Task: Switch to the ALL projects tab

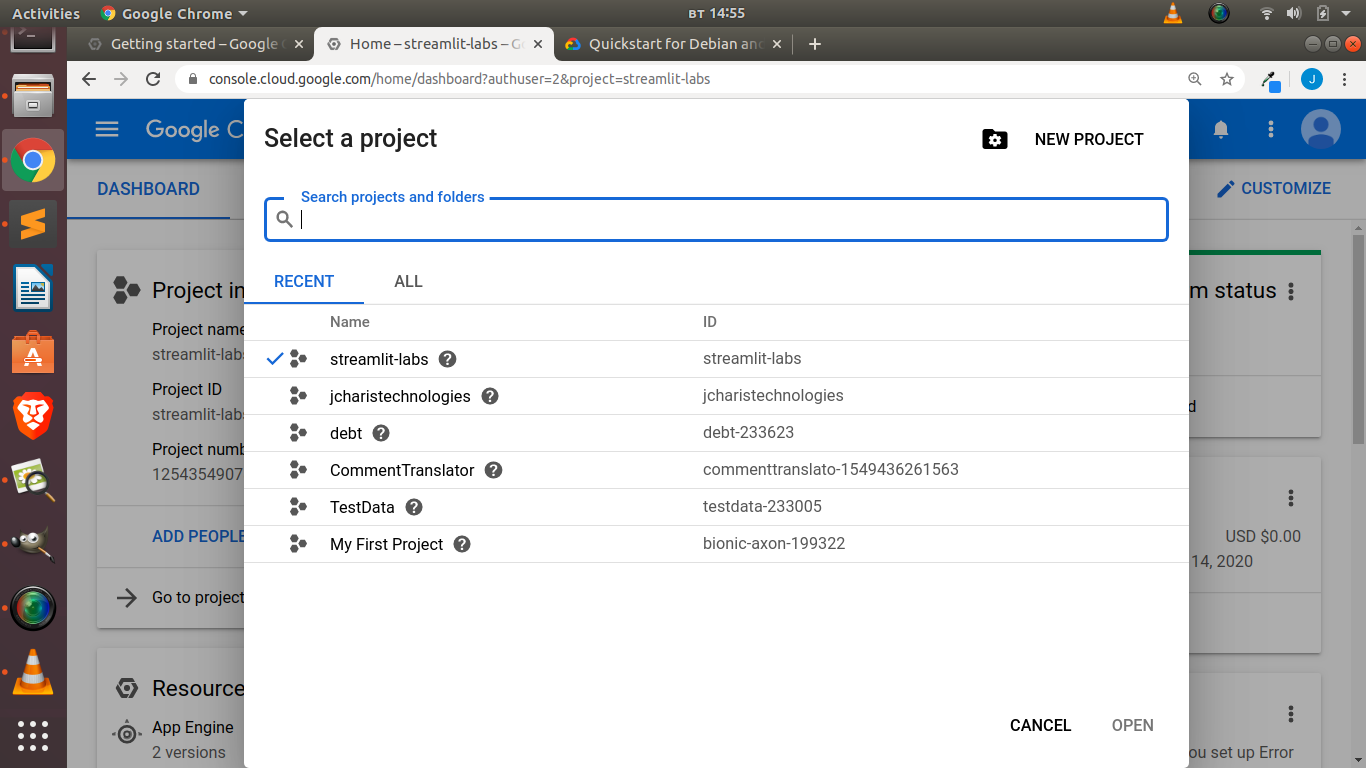Action: pyautogui.click(x=408, y=281)
